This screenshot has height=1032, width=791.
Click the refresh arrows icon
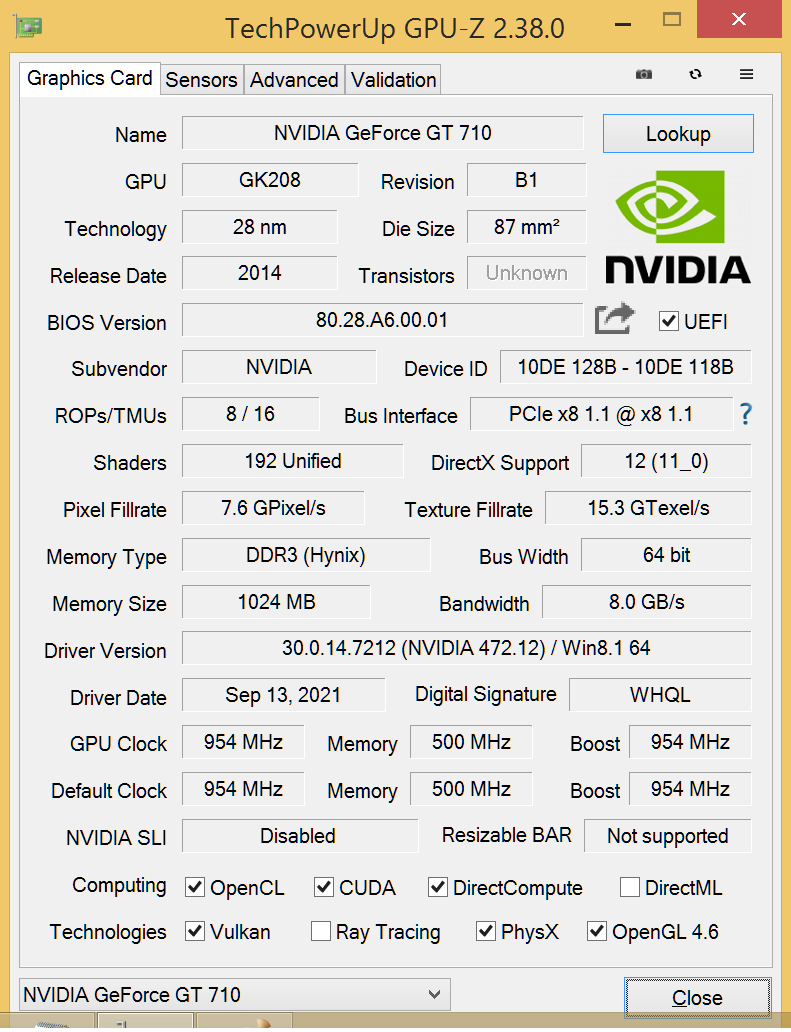[x=695, y=74]
